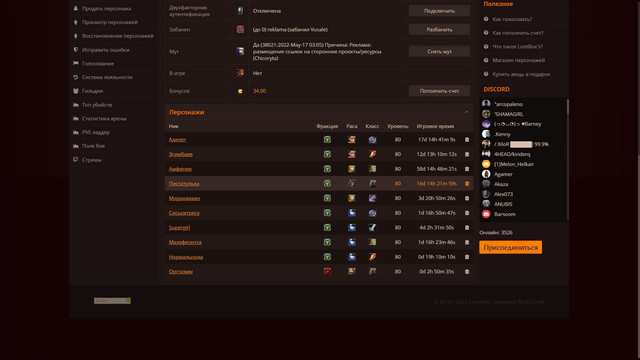The image size is (640, 360).
Task: Open PVE ладдер in sidebar
Action: (96, 132)
